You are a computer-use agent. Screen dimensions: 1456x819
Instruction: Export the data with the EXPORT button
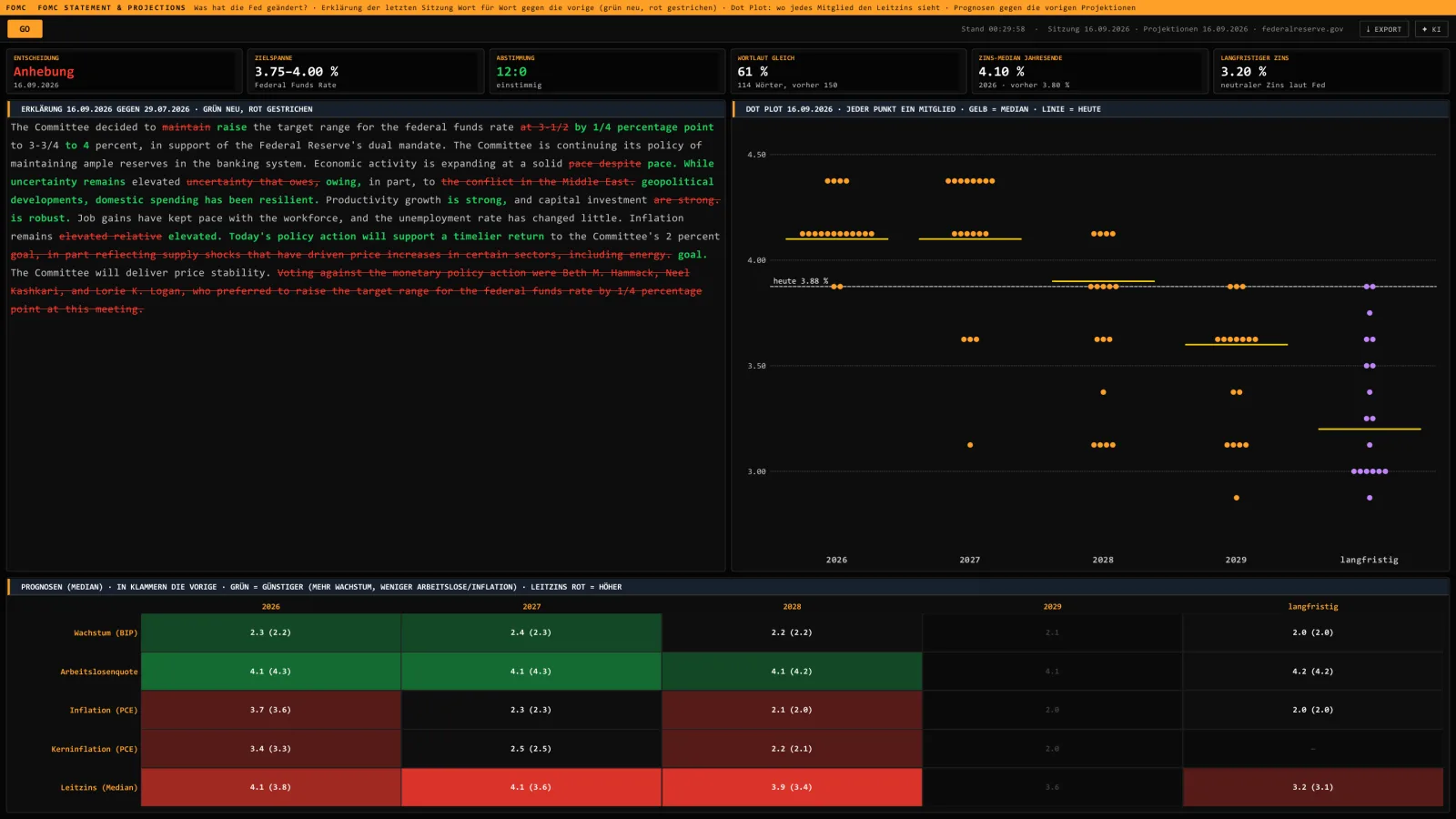(x=1384, y=29)
